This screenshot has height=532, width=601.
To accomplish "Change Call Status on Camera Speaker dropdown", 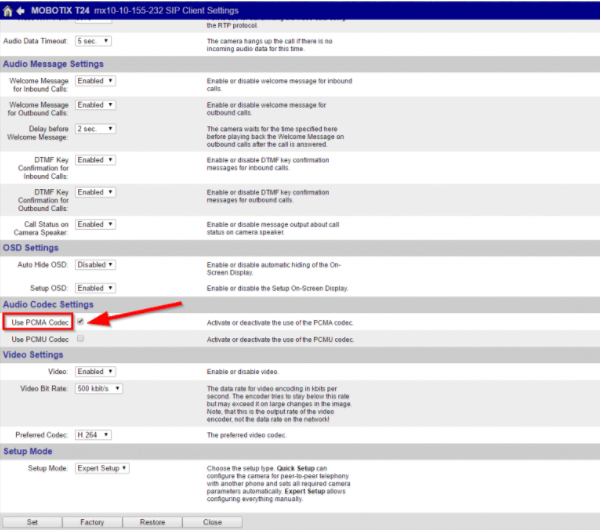I will coord(97,224).
